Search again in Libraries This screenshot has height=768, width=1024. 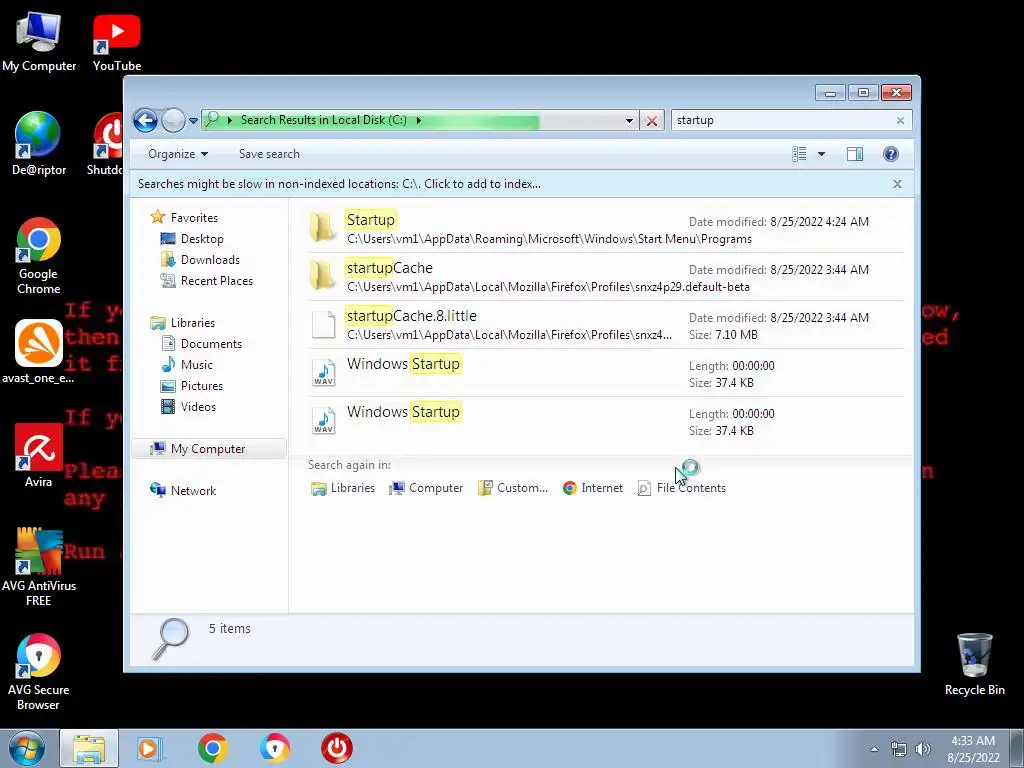pyautogui.click(x=343, y=488)
